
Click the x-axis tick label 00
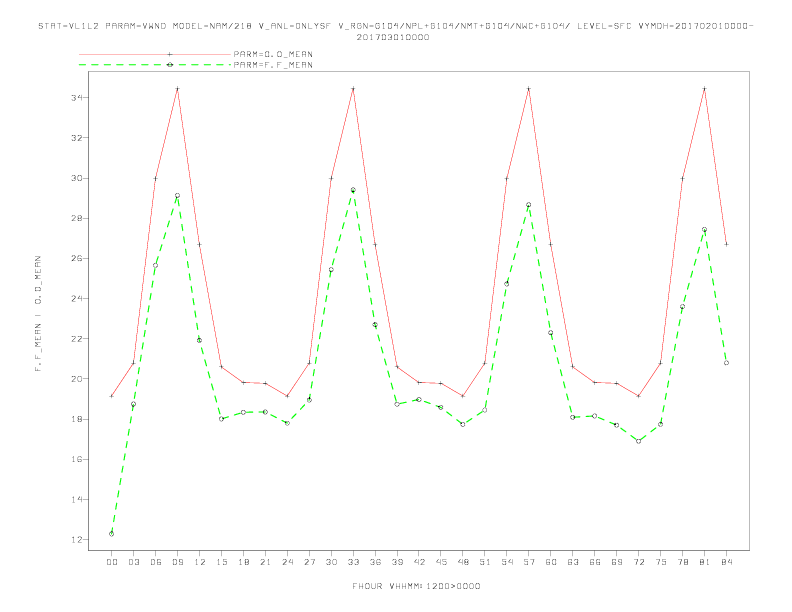pos(112,562)
